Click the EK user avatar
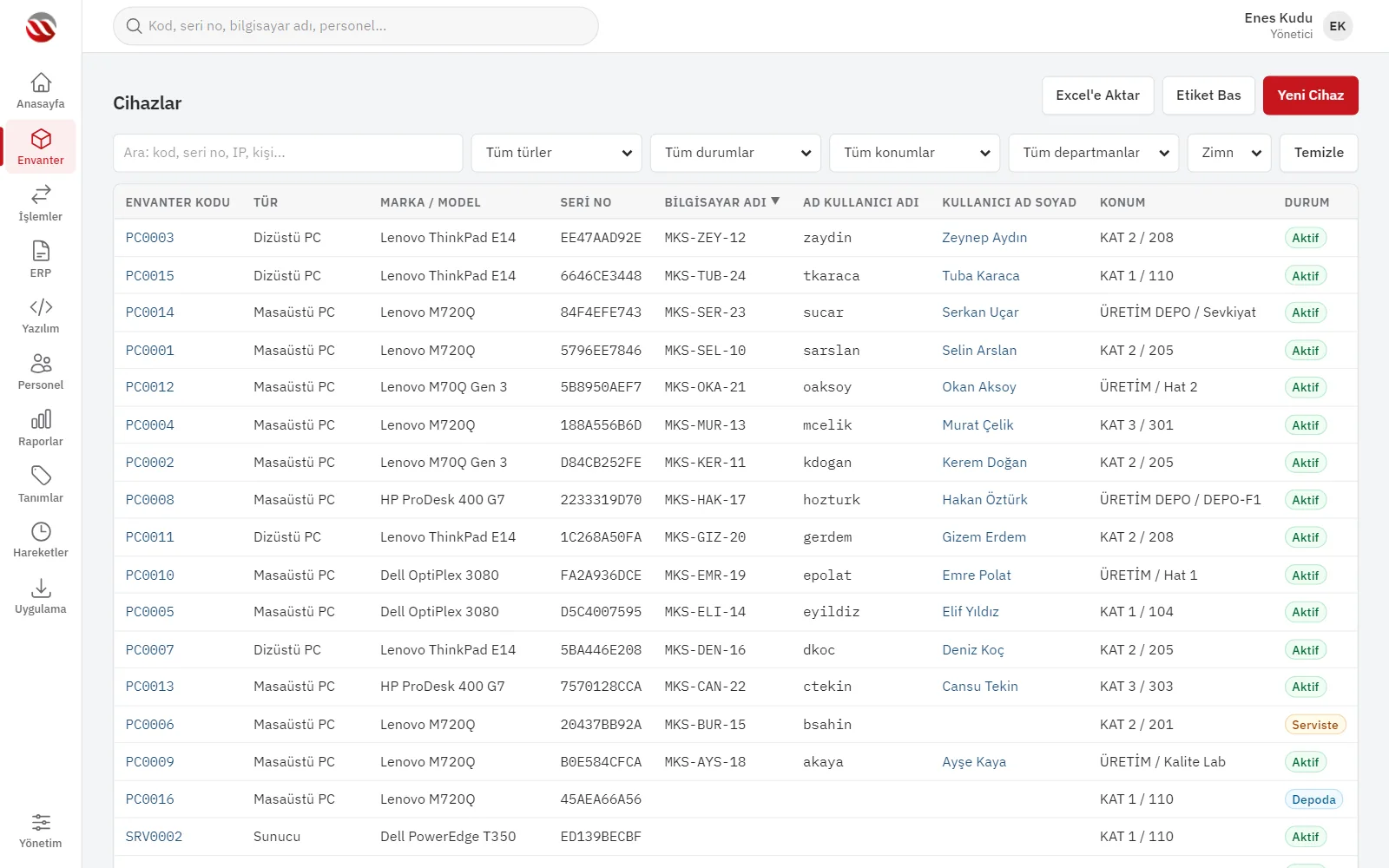Screen dimensions: 1389x868 pyautogui.click(x=1338, y=26)
